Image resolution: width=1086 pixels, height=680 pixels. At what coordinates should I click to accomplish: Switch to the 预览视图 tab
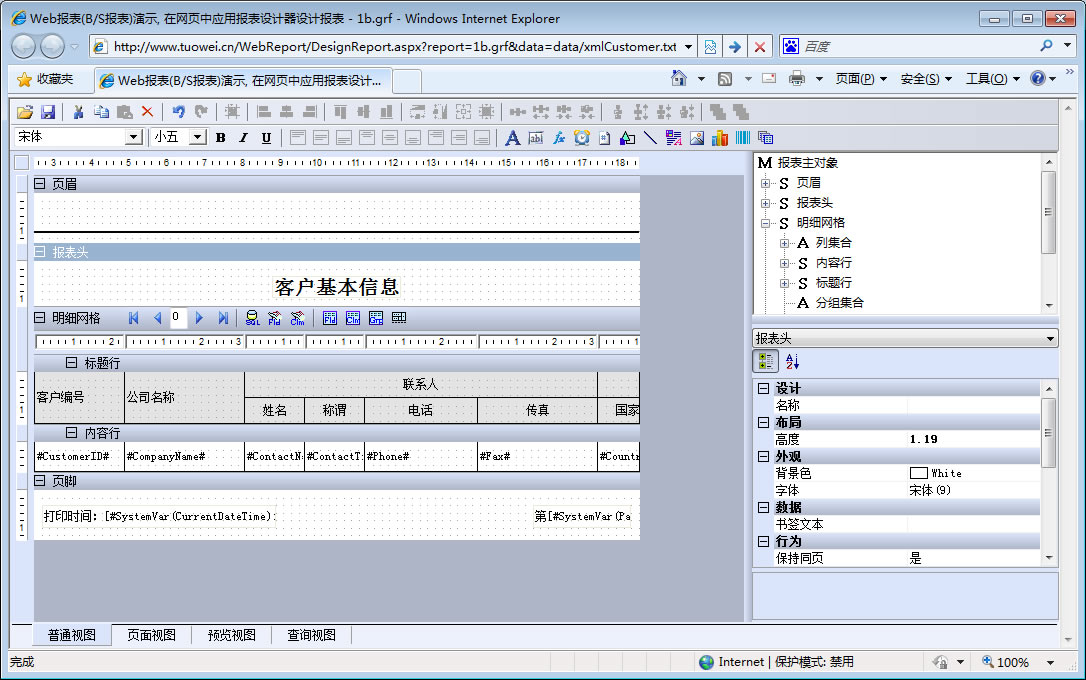[231, 635]
